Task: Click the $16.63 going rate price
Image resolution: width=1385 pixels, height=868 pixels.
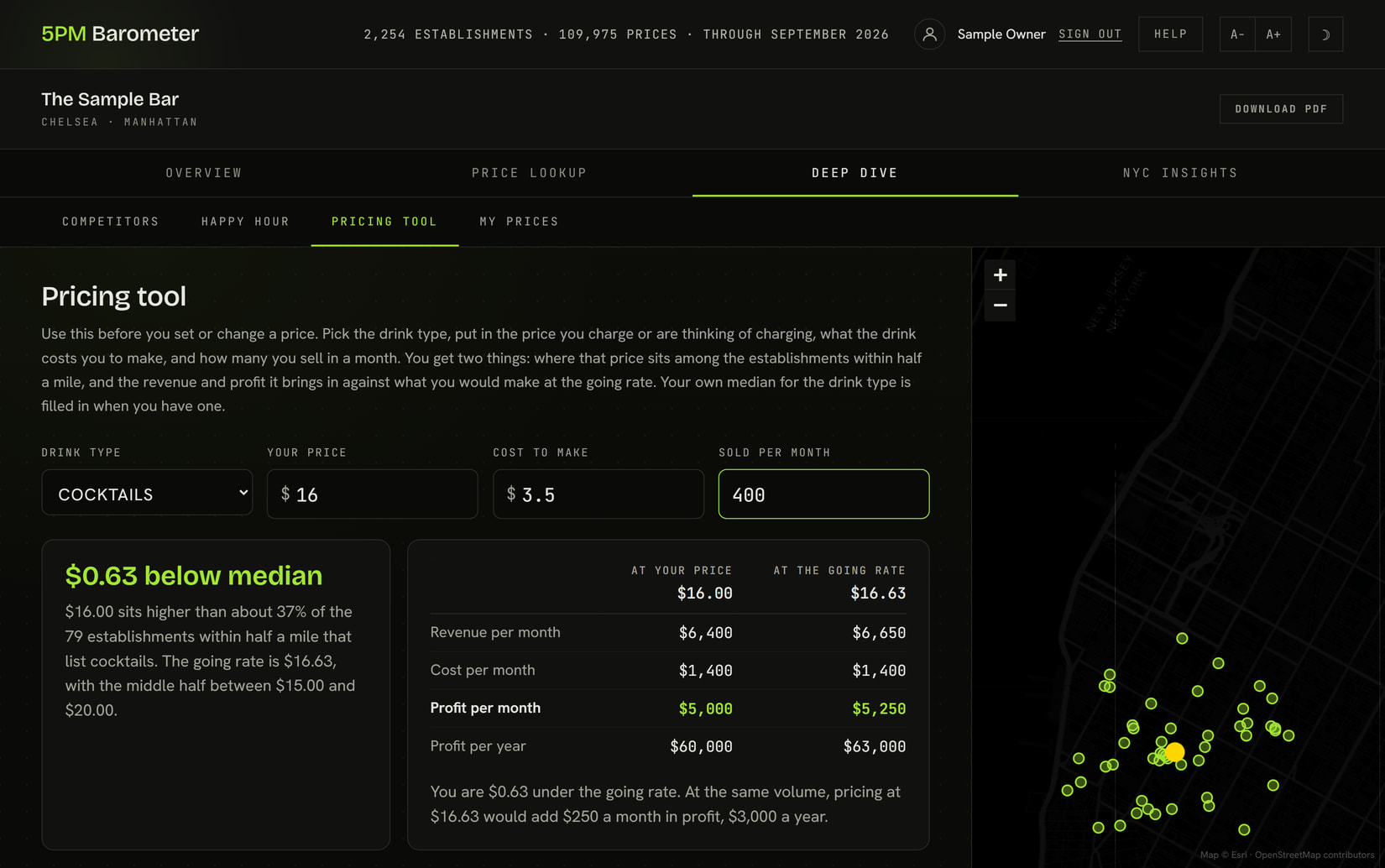Action: tap(878, 593)
